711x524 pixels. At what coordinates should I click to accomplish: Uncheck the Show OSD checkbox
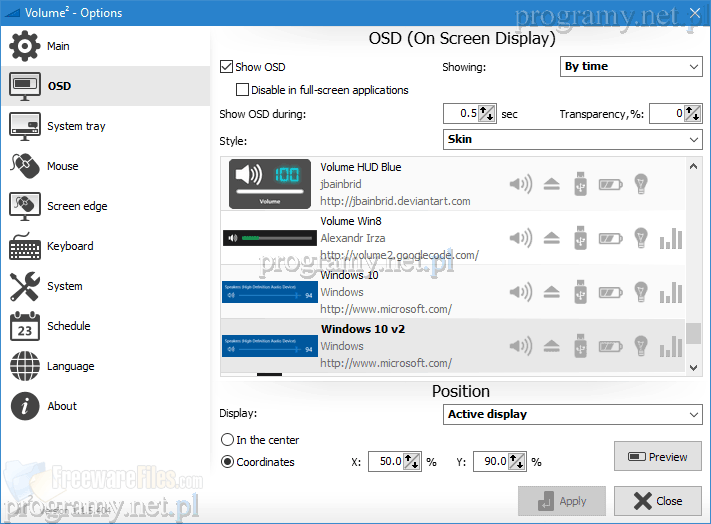[x=226, y=67]
